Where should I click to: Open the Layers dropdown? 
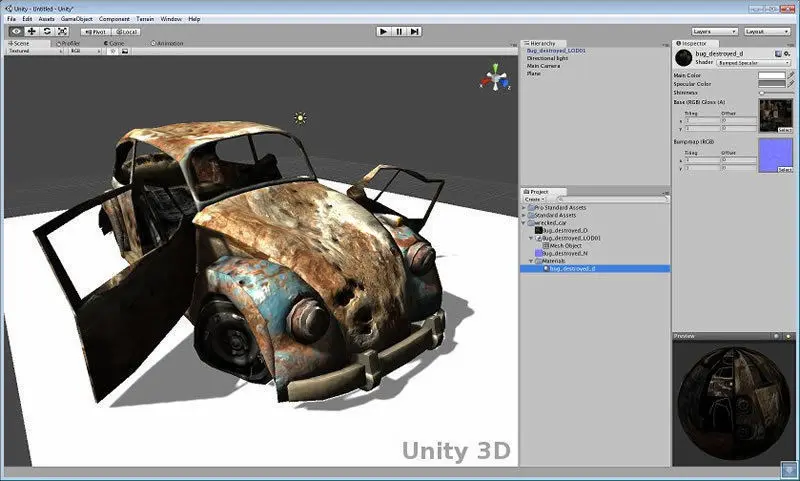715,32
